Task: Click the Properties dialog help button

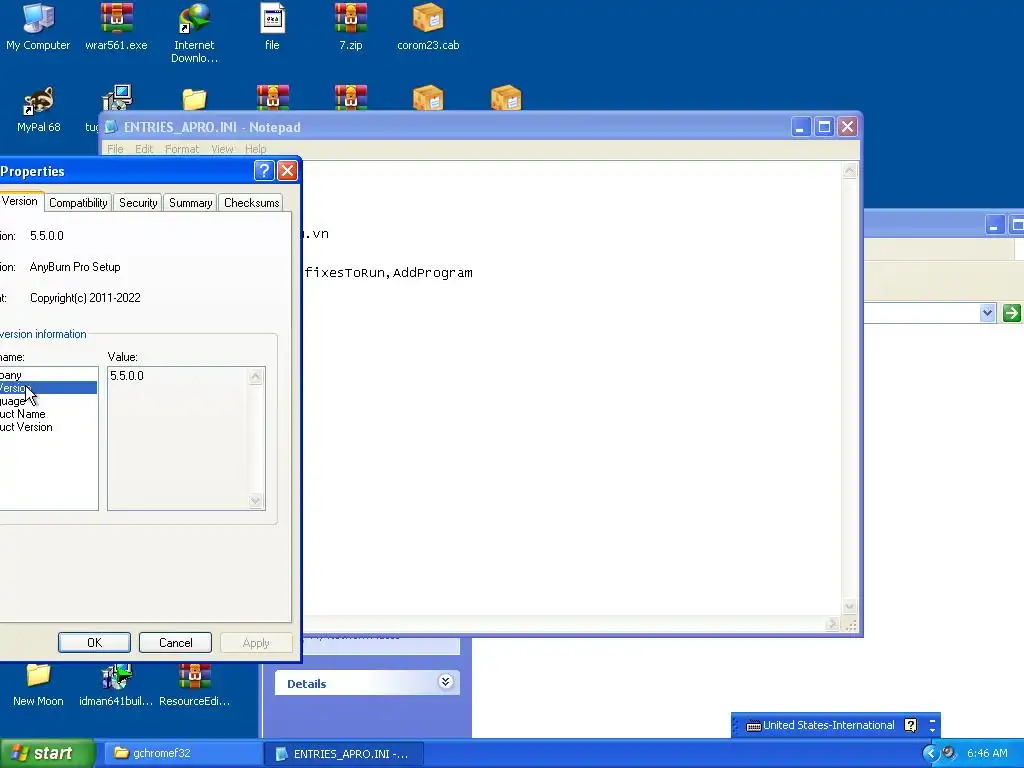Action: click(264, 171)
